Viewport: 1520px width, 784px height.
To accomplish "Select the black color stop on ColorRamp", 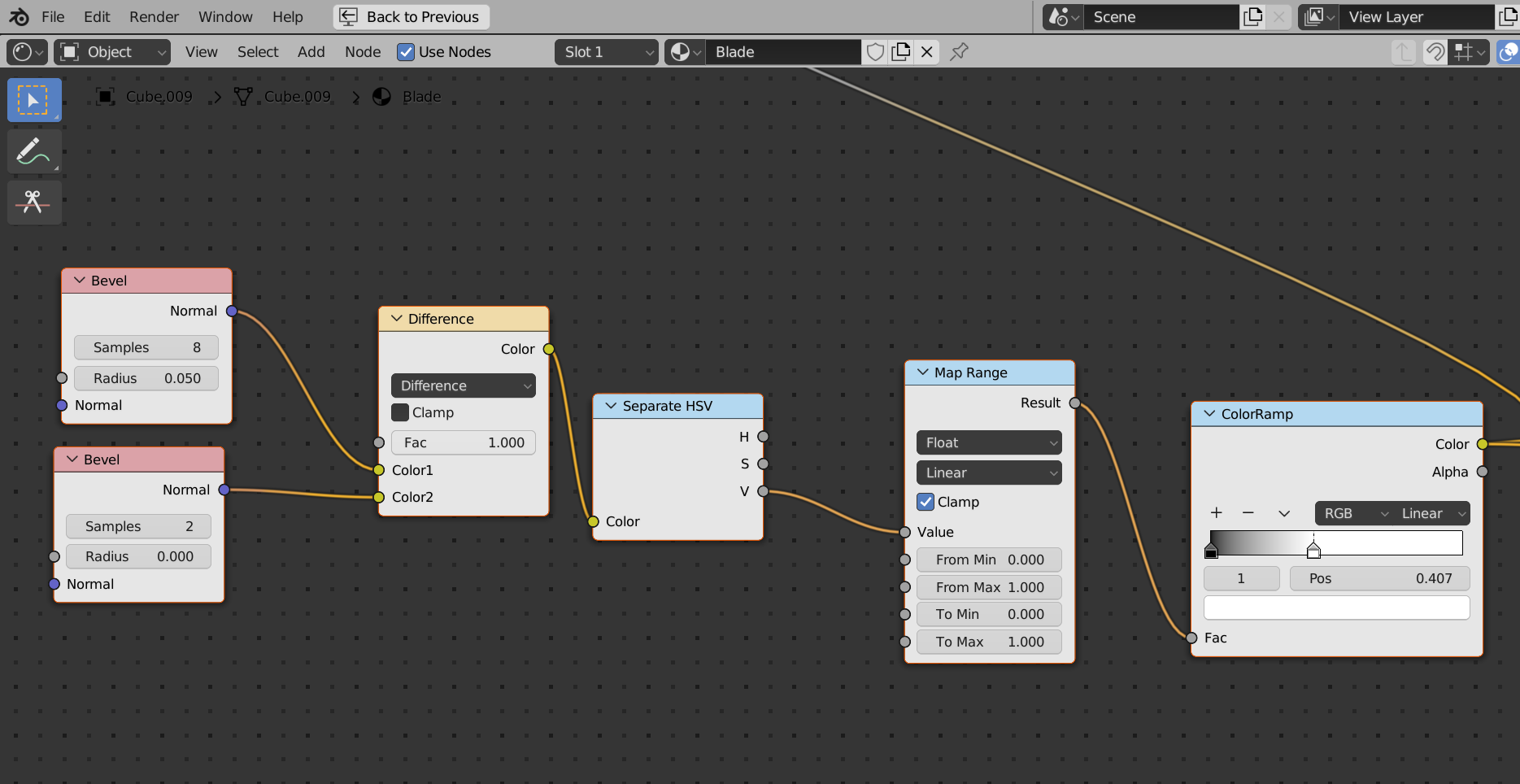I will point(1211,551).
